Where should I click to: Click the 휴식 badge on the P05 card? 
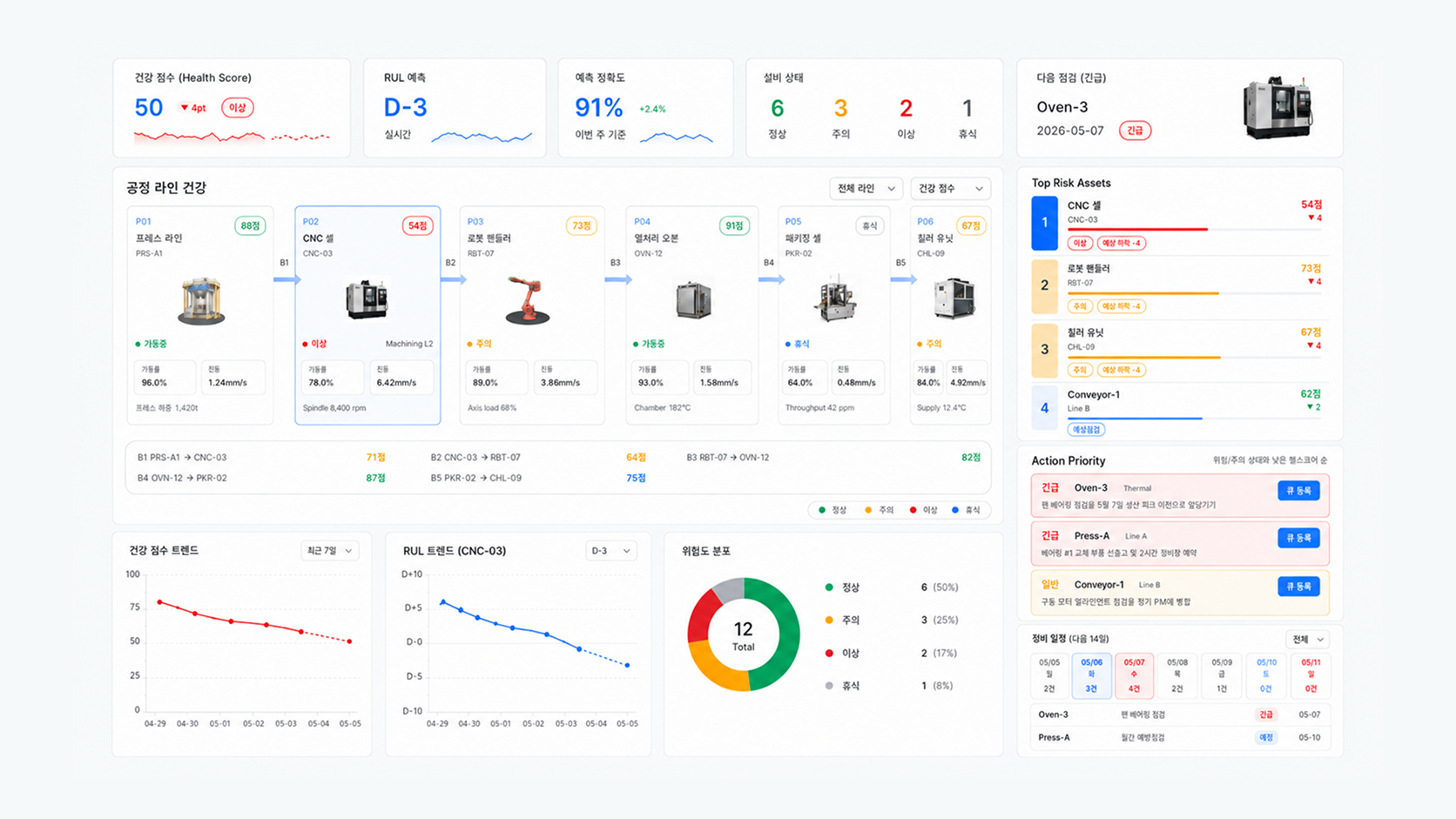pyautogui.click(x=869, y=225)
